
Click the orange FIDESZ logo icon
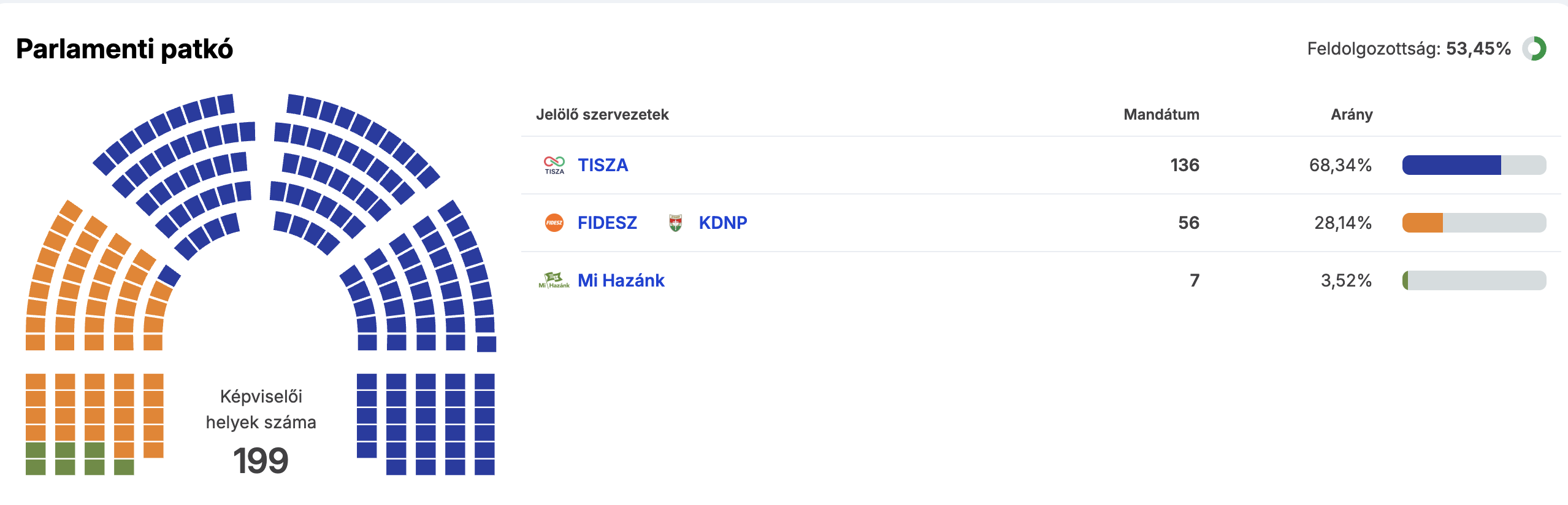click(554, 223)
